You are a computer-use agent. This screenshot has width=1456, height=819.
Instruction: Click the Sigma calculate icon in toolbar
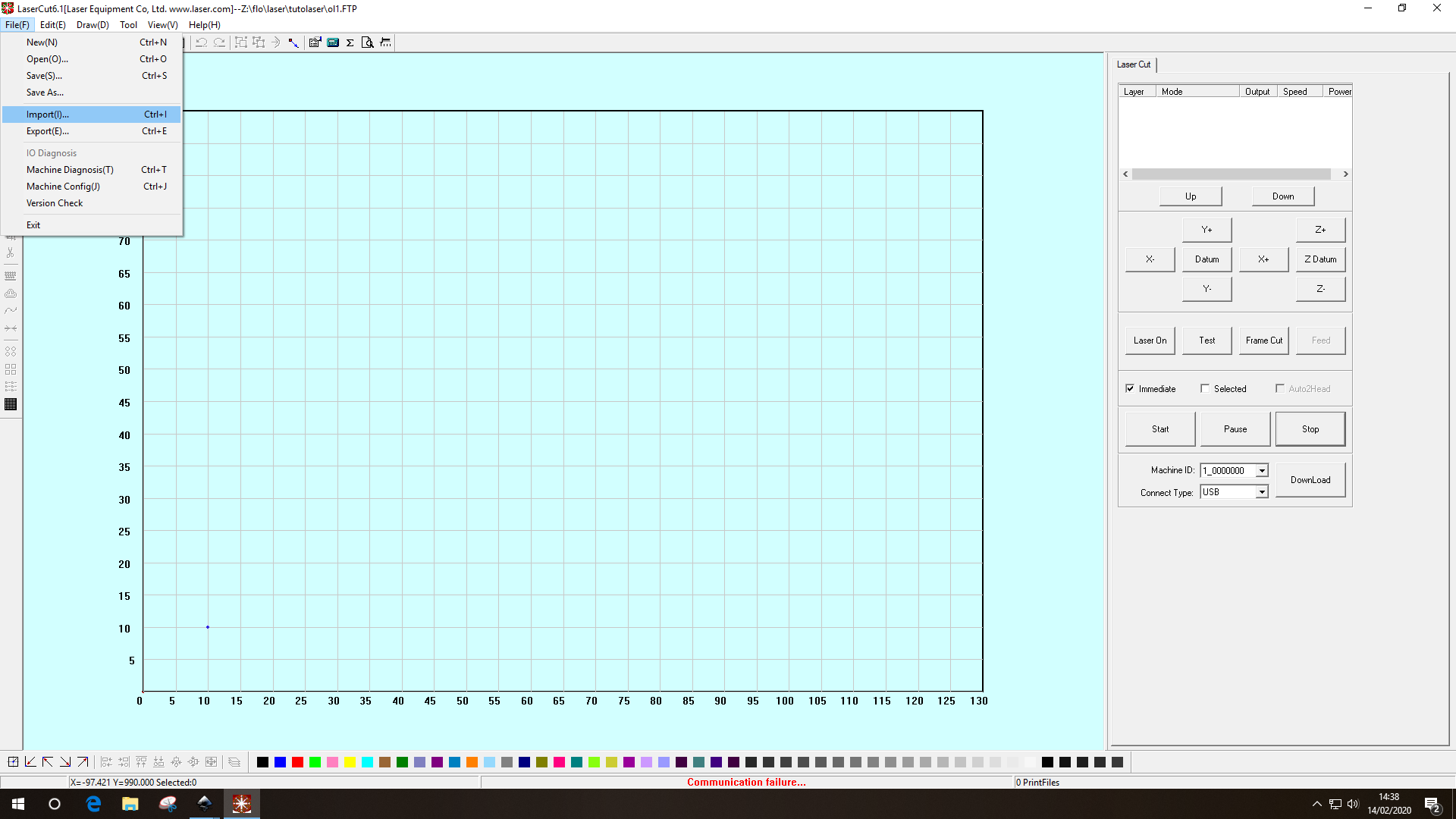click(x=350, y=42)
